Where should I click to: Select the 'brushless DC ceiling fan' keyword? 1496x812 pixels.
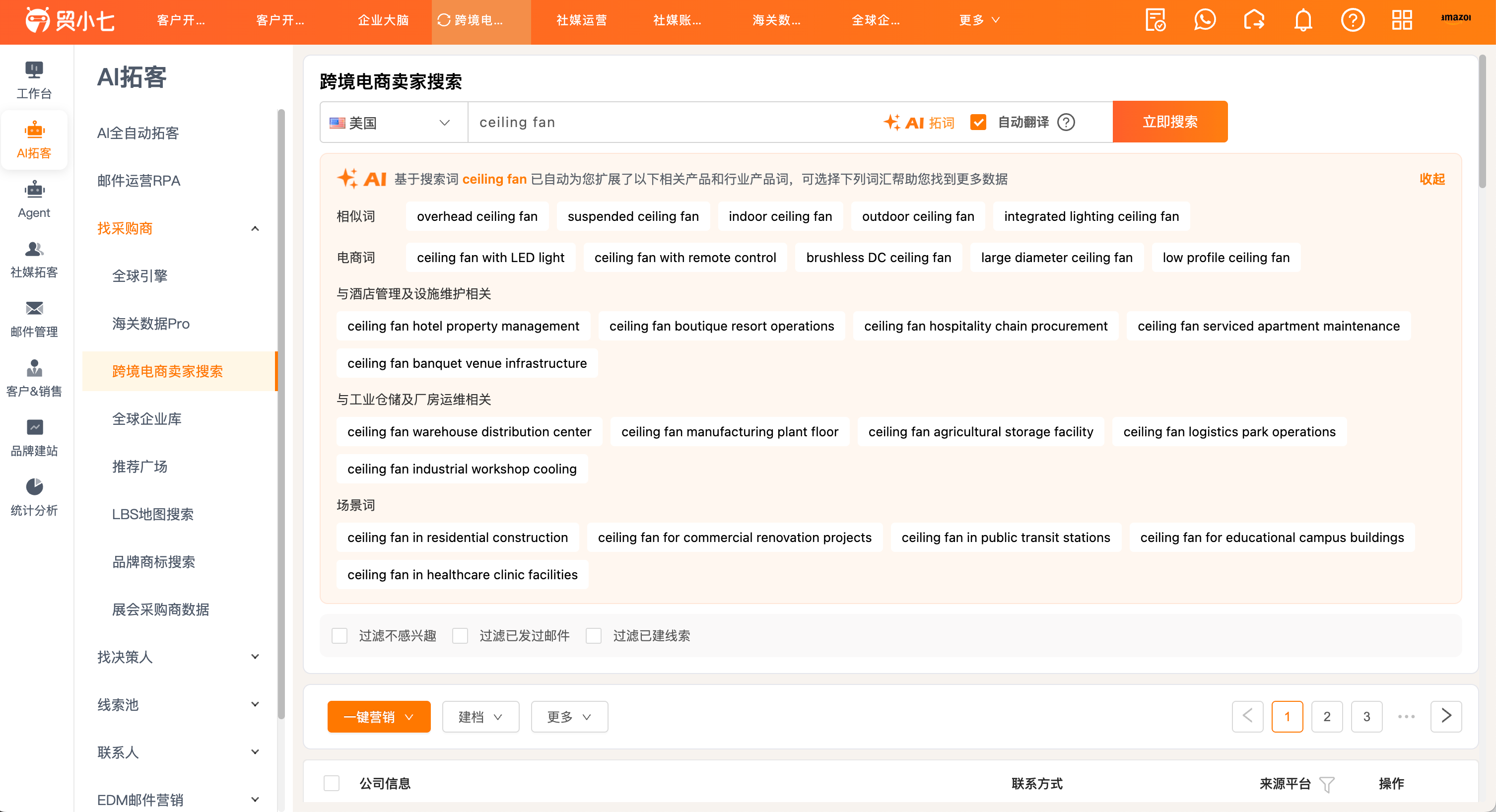(x=878, y=257)
